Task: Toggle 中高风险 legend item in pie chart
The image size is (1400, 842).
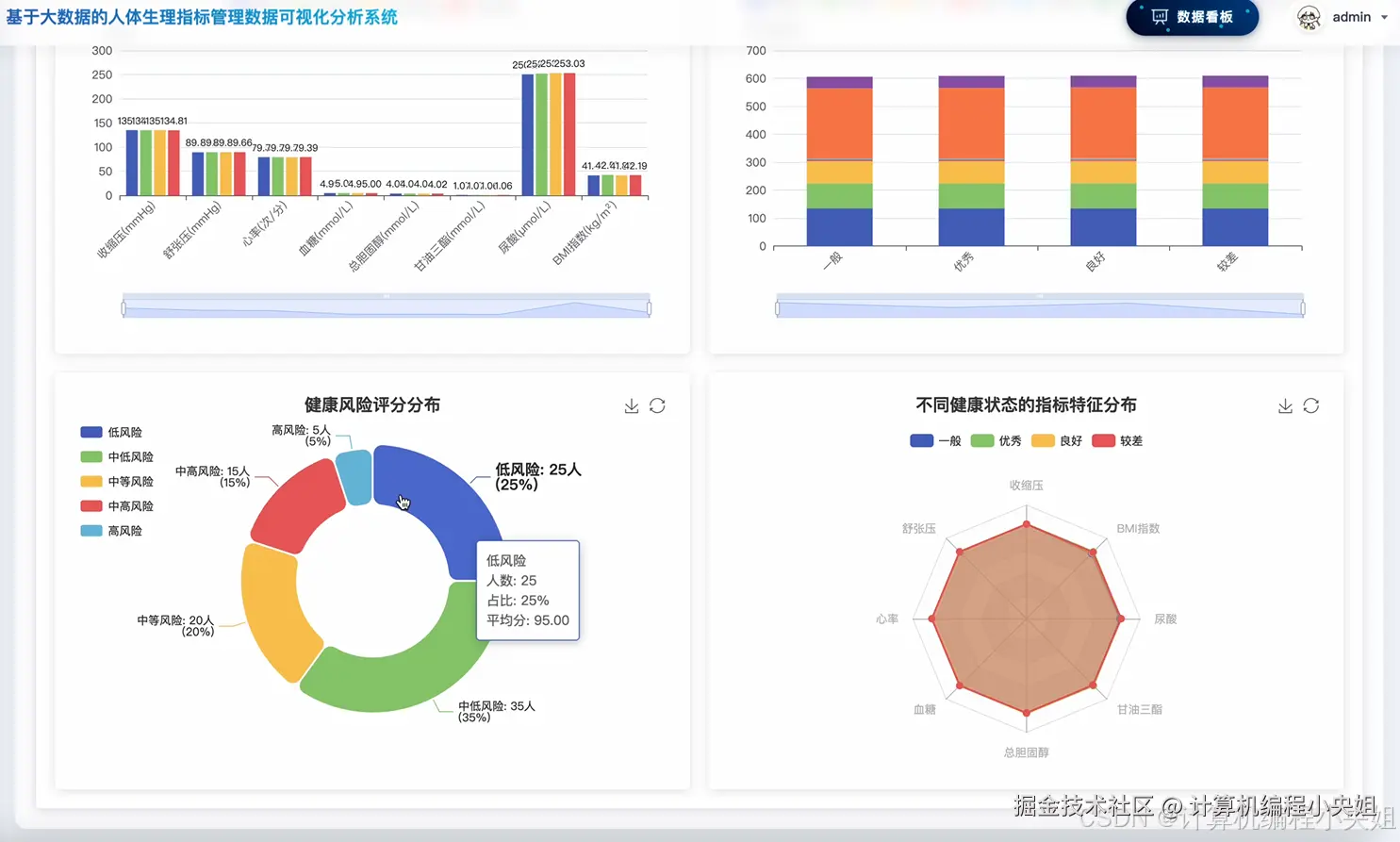Action: 117,505
